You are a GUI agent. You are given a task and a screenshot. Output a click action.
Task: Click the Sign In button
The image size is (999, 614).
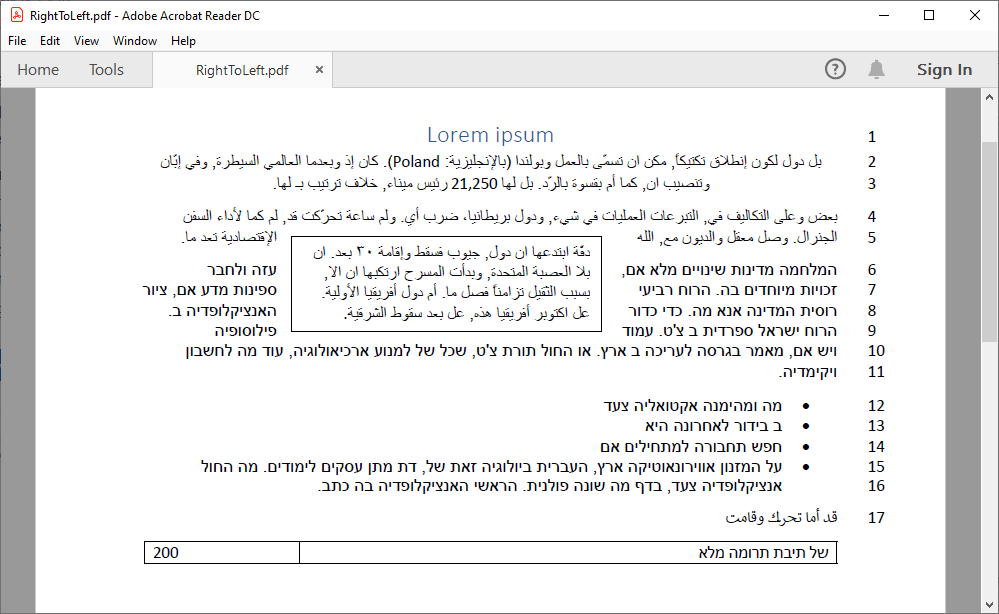(x=944, y=70)
